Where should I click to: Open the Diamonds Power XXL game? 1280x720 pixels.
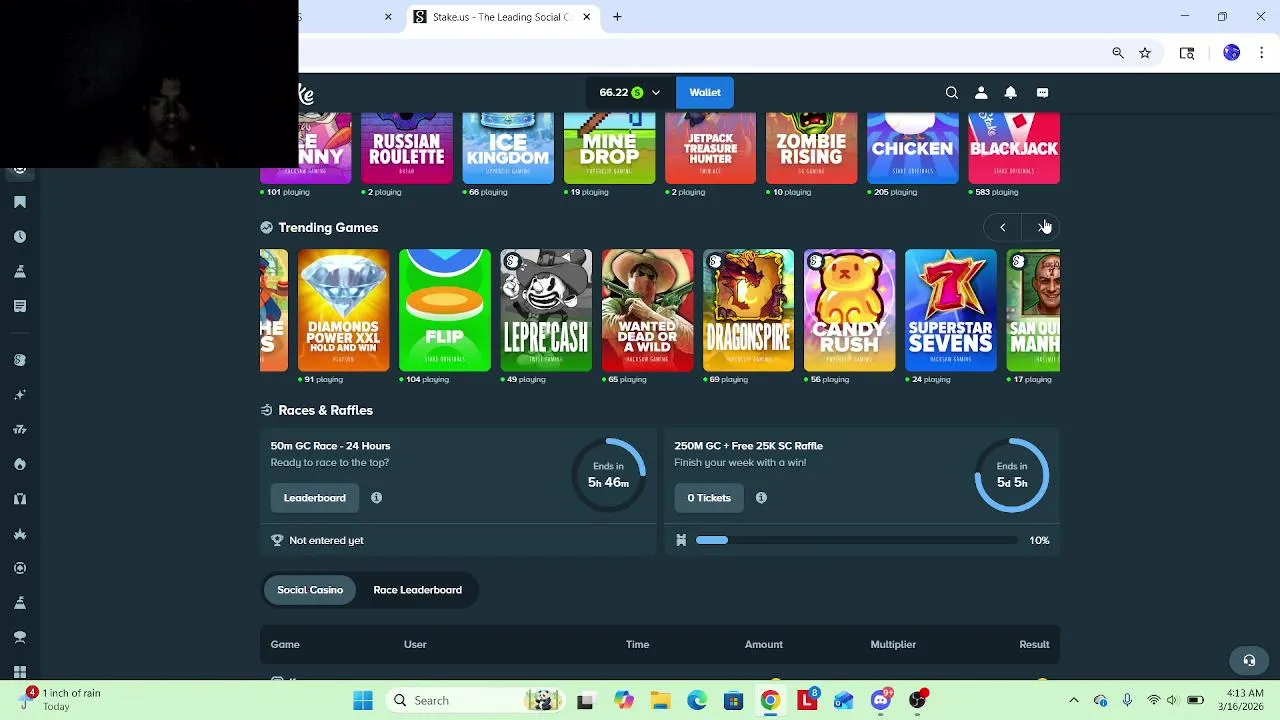tap(343, 310)
